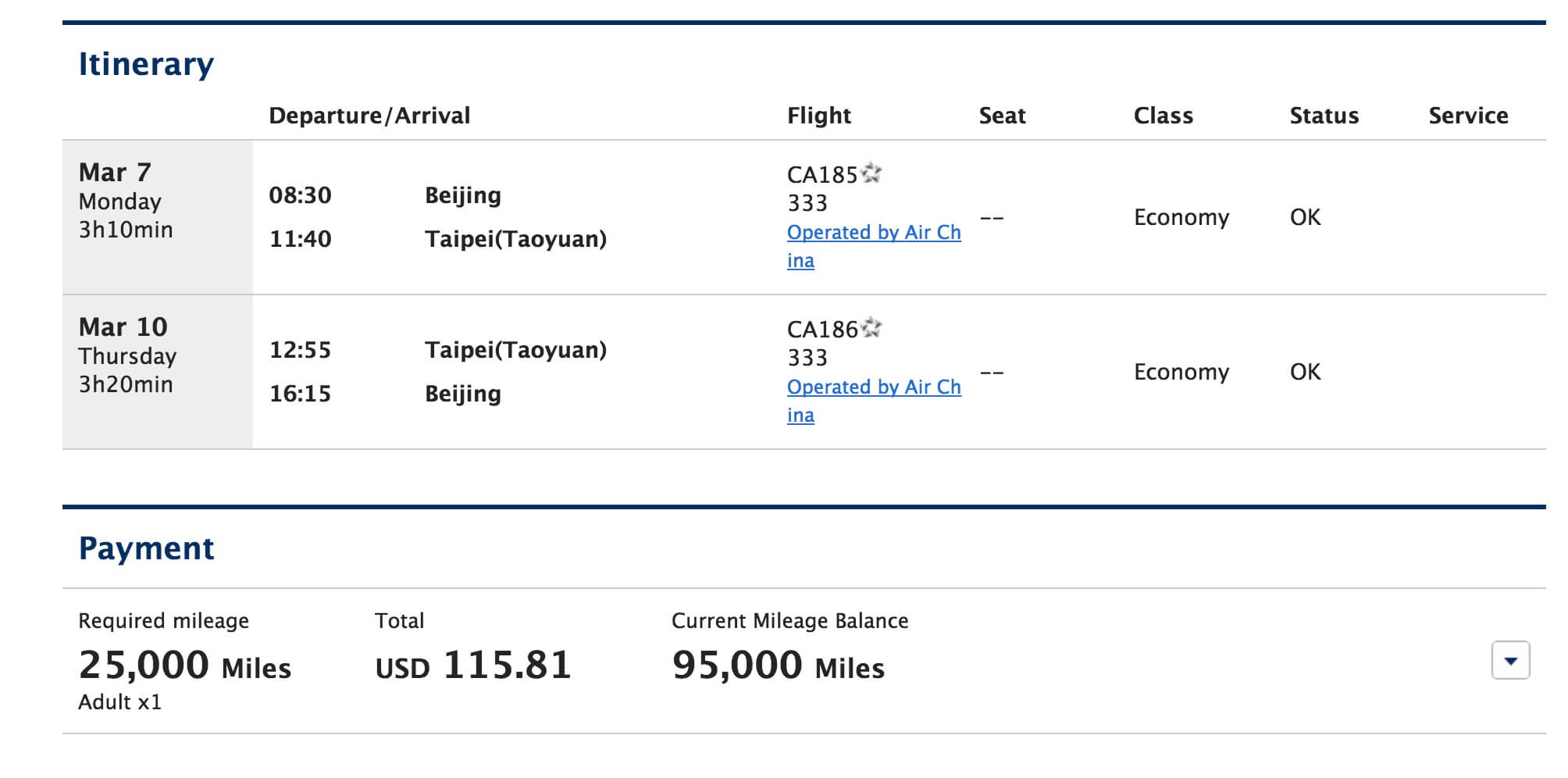
Task: Open the 'Operated by Air China' link for CA185
Action: tap(874, 246)
